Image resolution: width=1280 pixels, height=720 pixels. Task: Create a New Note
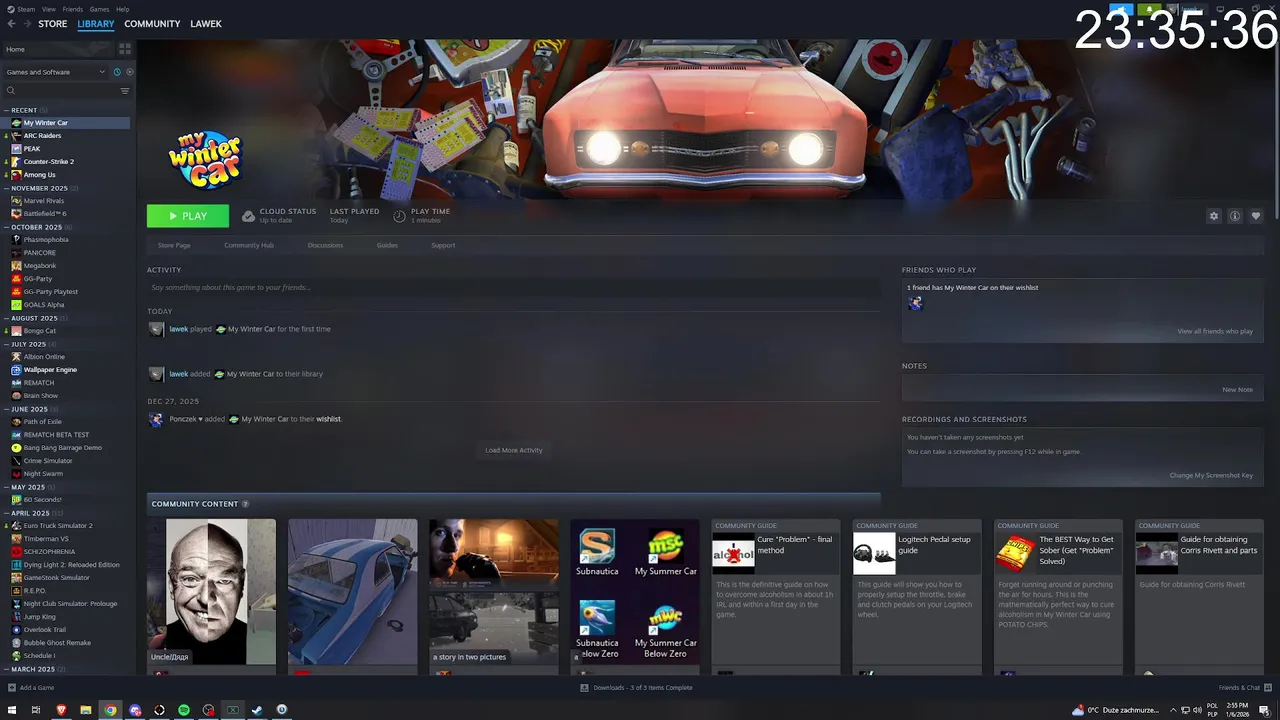[x=1237, y=390]
